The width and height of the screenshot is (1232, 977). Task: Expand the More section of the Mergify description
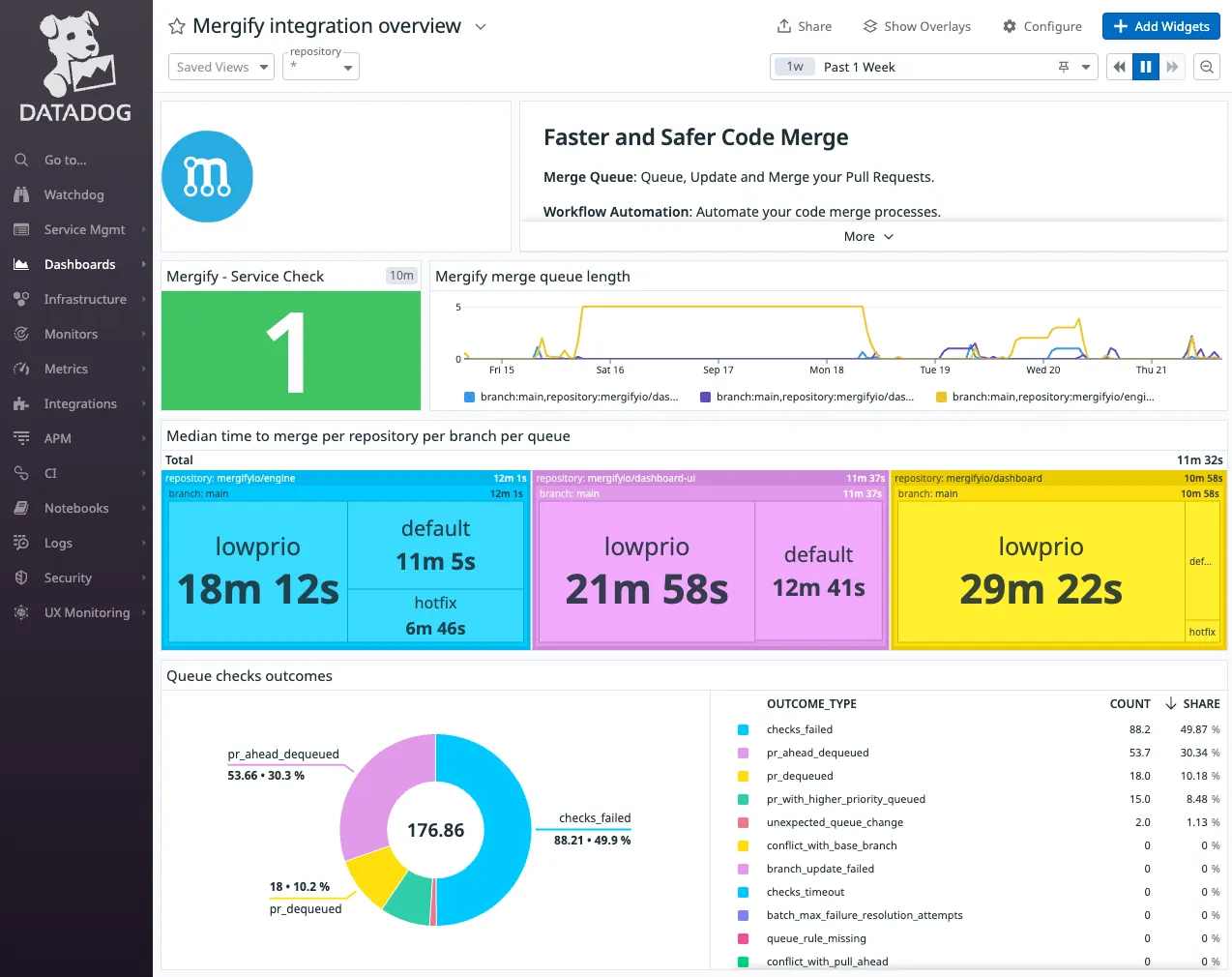coord(867,235)
